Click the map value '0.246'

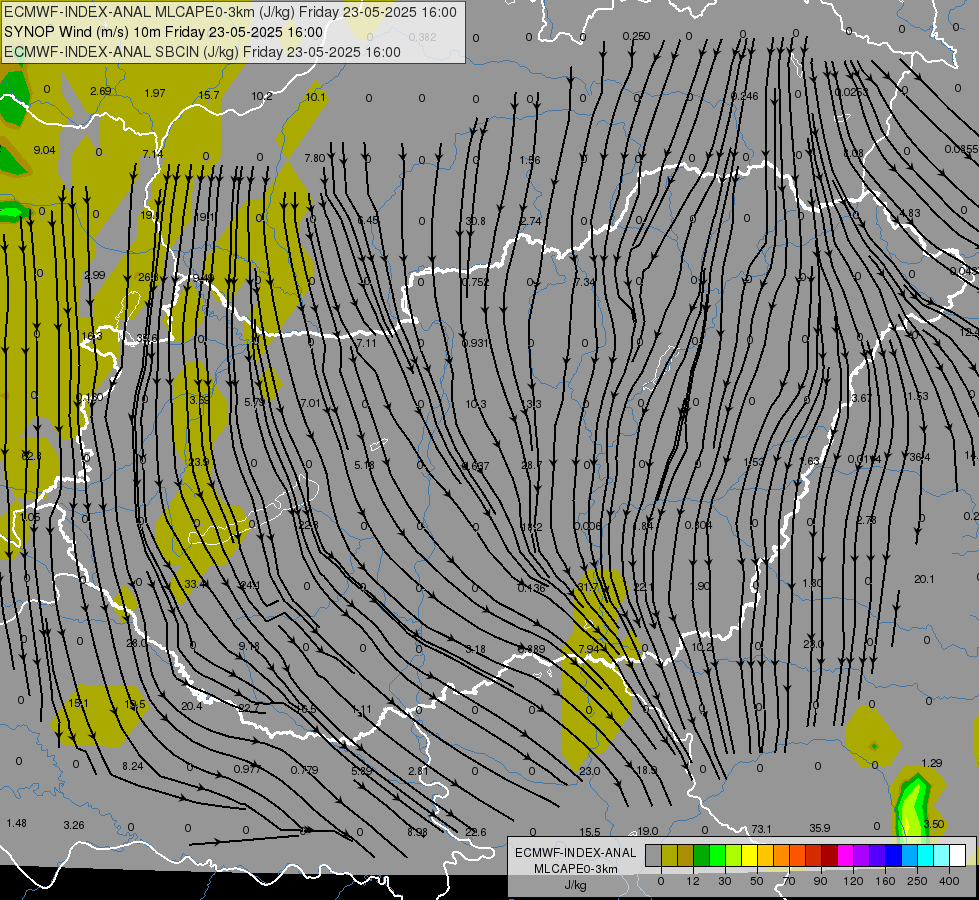[745, 96]
